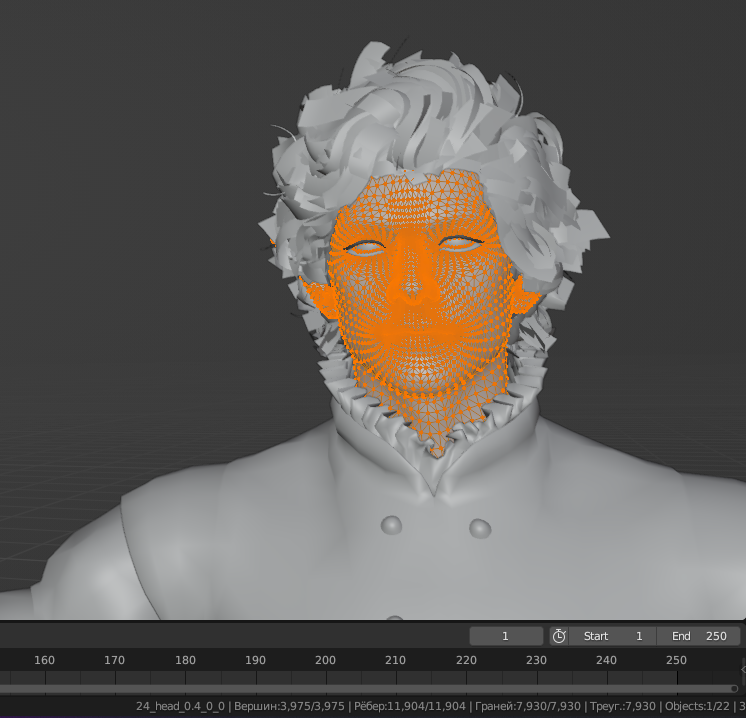Viewport: 746px width, 718px height.
Task: Jump to frame 240 on the timeline
Action: pos(606,660)
